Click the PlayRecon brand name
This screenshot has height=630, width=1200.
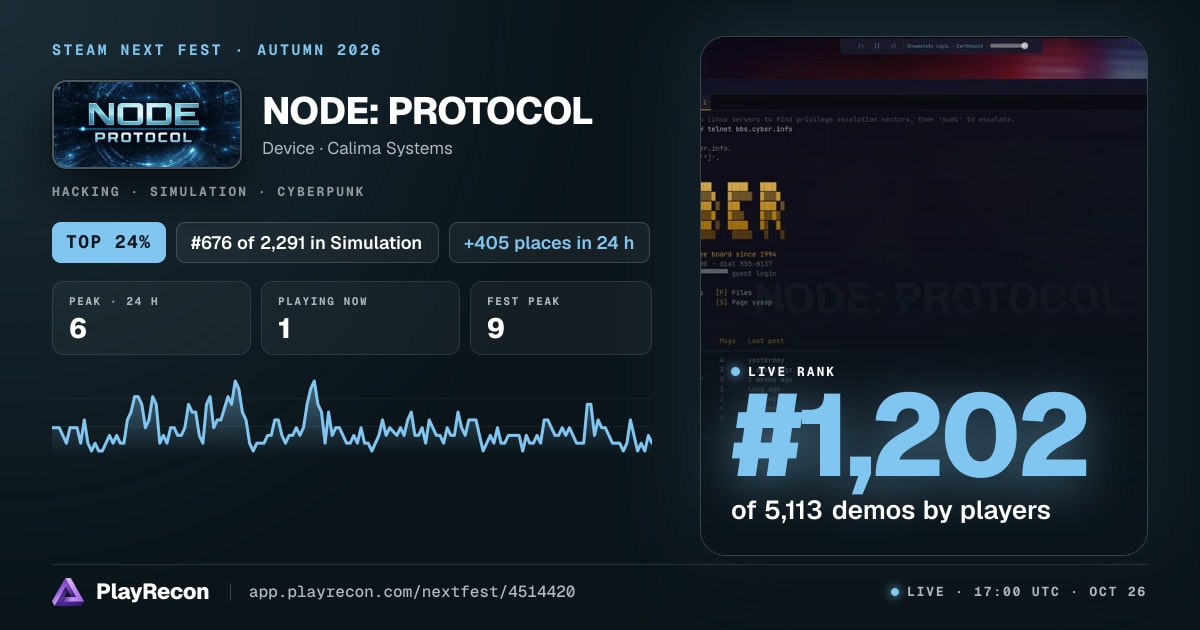153,592
